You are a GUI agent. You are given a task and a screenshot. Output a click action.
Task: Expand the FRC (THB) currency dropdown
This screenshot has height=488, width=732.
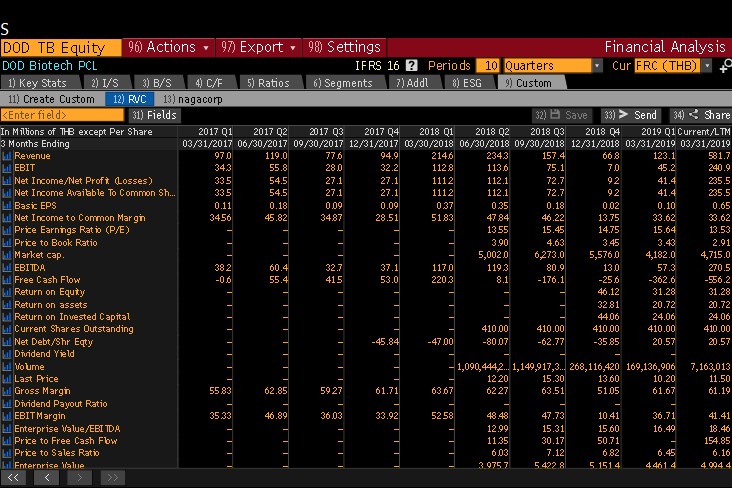(707, 66)
